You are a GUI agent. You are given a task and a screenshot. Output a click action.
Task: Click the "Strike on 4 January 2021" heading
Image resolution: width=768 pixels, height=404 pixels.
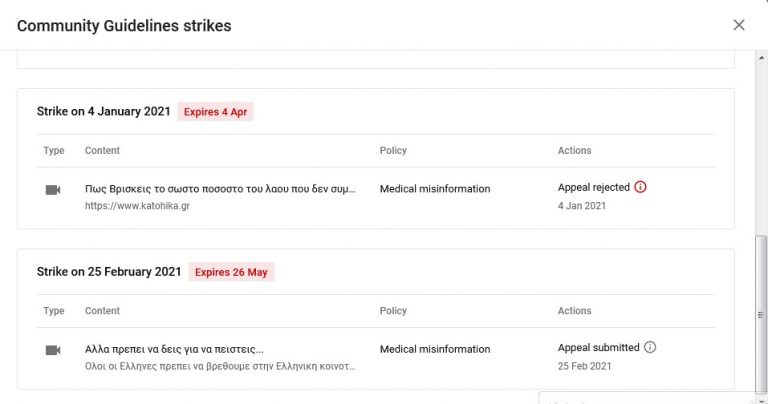coord(104,112)
